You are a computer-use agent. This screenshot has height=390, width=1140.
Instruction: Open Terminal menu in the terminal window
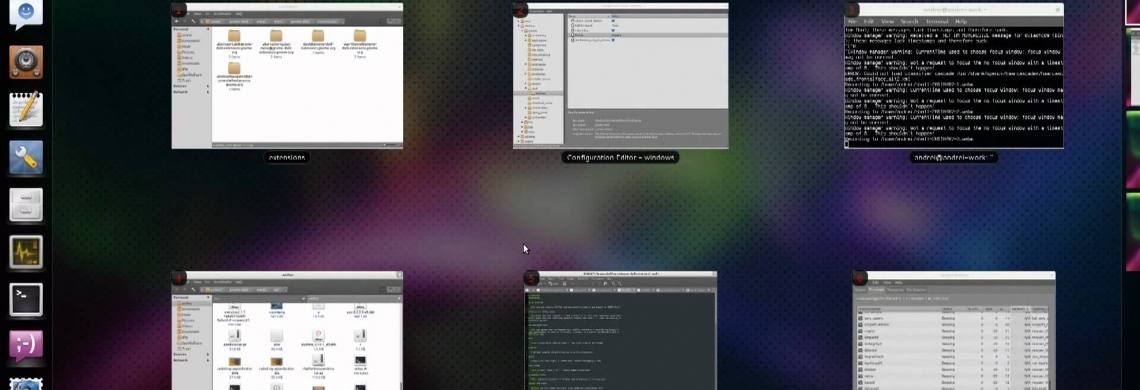point(937,21)
